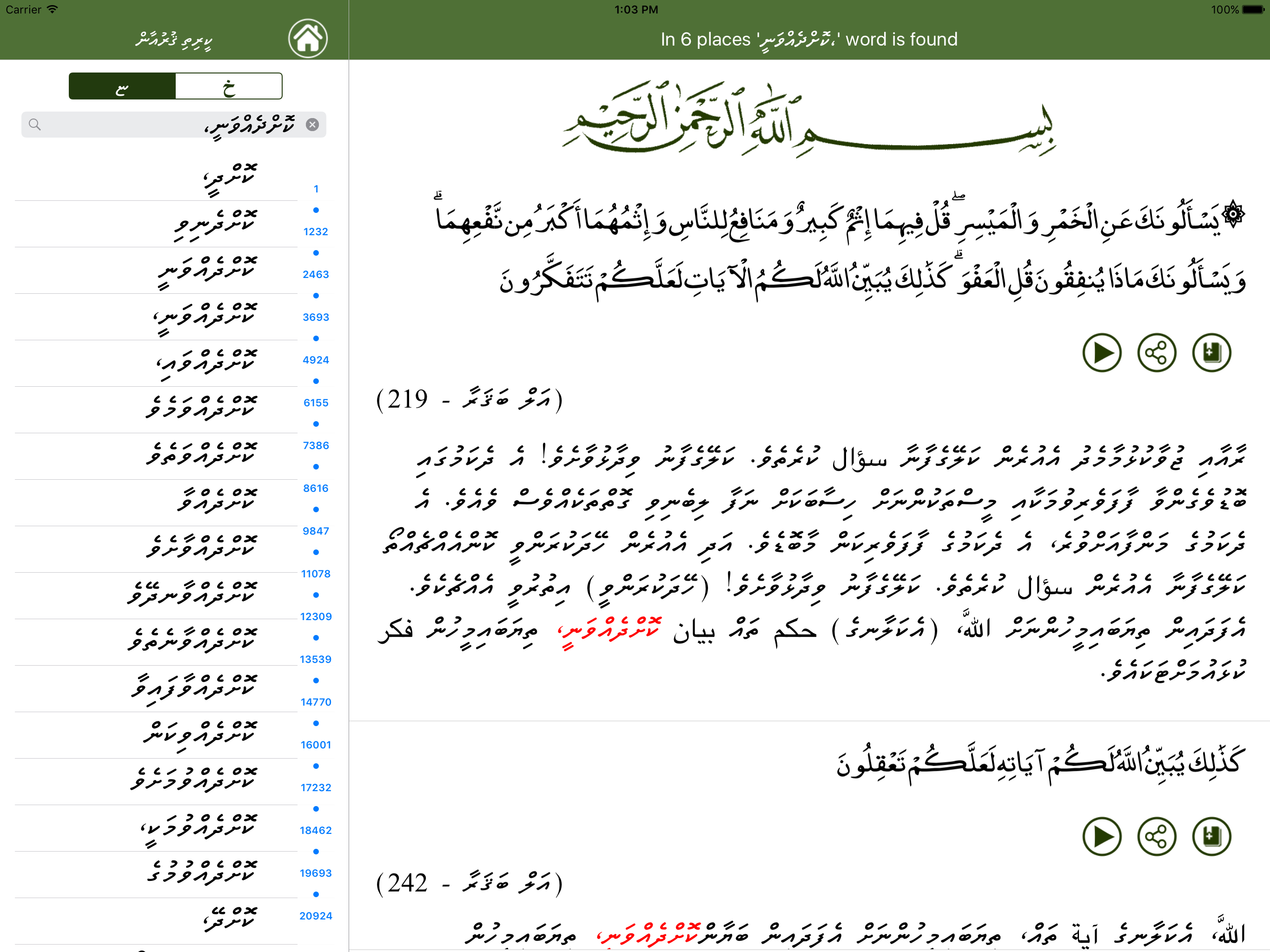Play audio for verse 242
This screenshot has width=1270, height=952.
tap(1102, 837)
